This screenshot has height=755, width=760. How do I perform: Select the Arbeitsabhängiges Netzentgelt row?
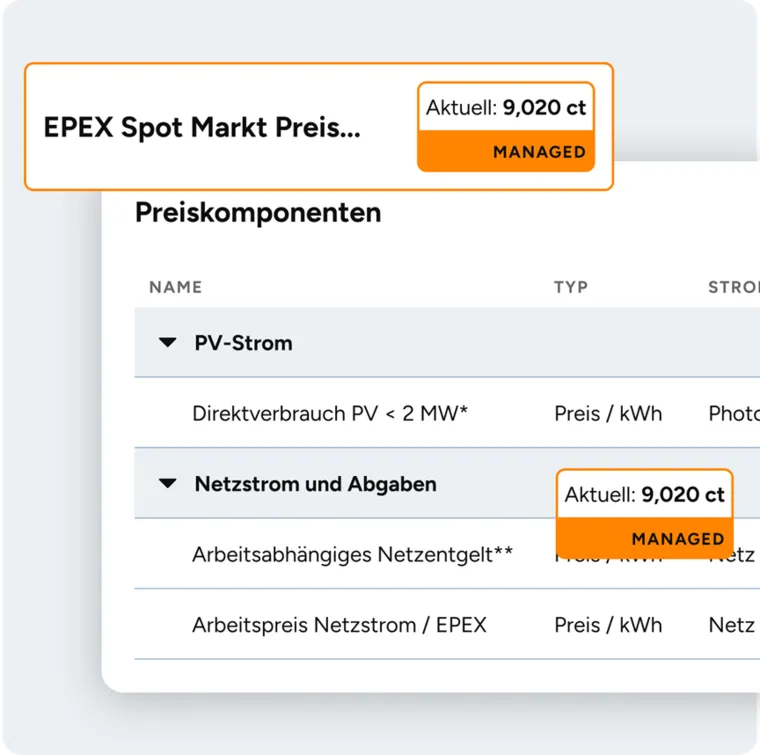352,554
